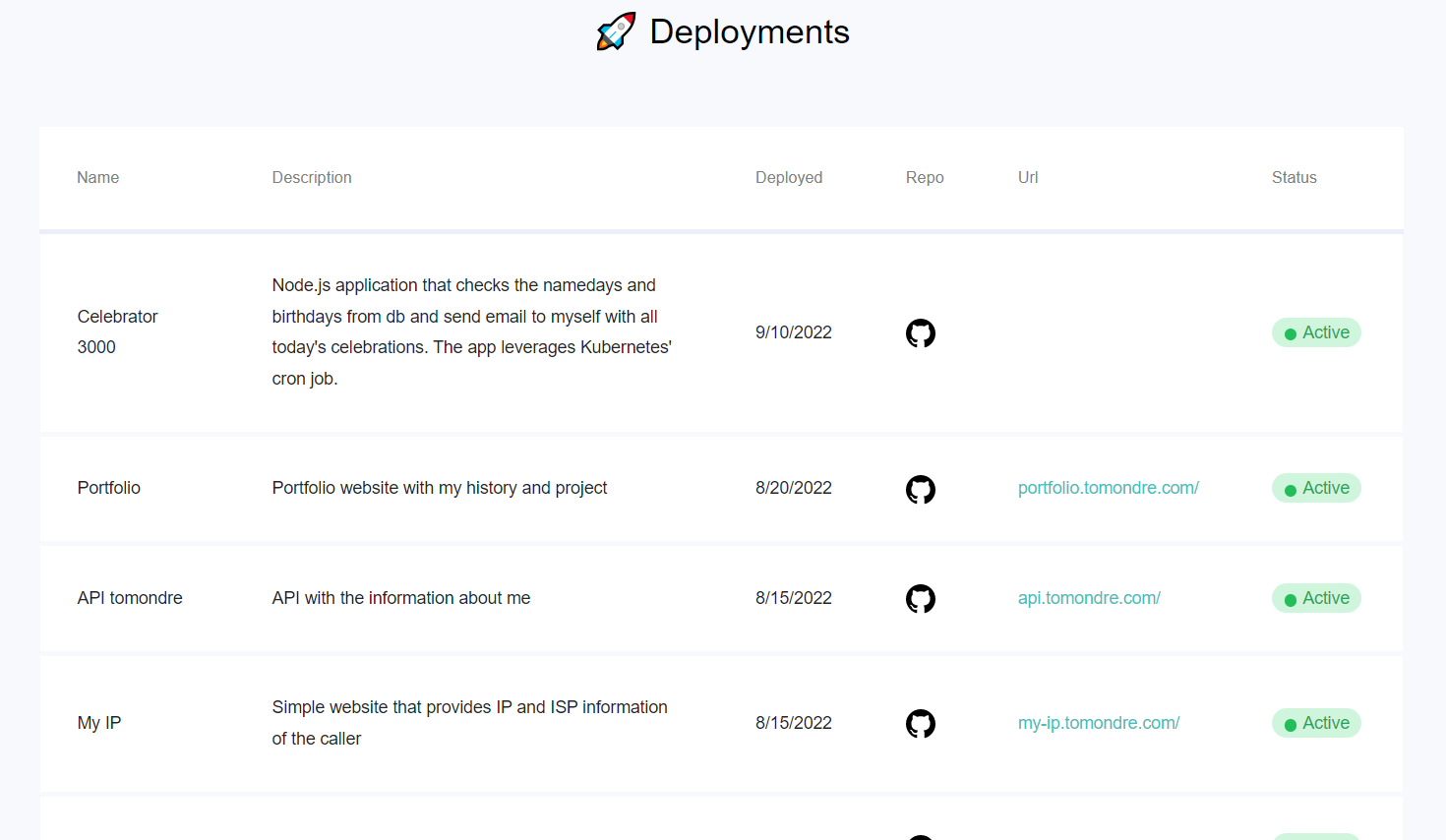Open the portfolio.tomondre.com link

1109,488
